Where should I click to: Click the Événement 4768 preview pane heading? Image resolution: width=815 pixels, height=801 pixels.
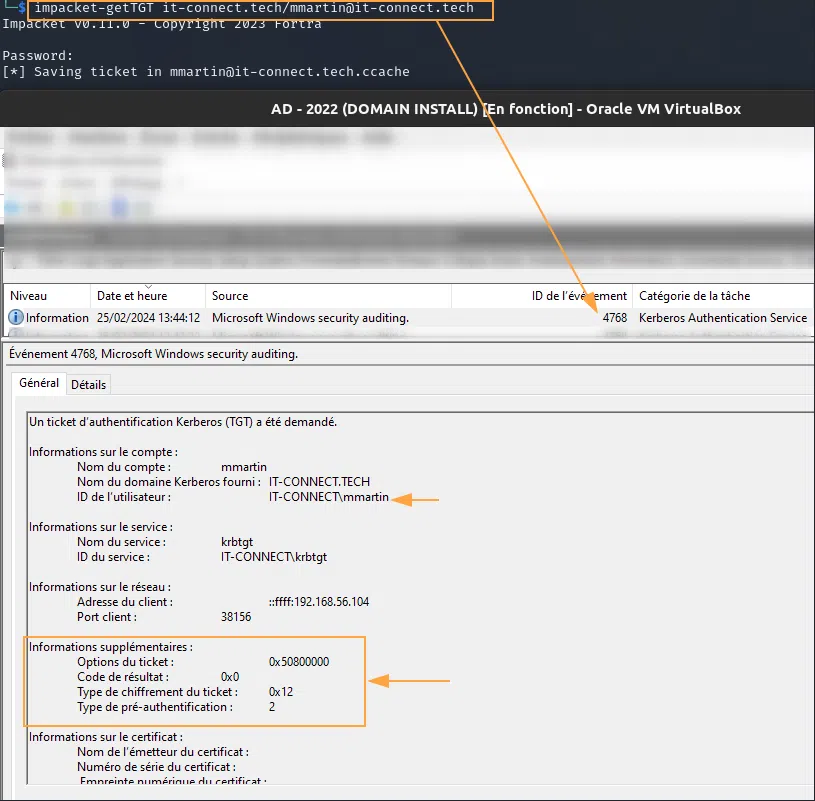click(153, 353)
